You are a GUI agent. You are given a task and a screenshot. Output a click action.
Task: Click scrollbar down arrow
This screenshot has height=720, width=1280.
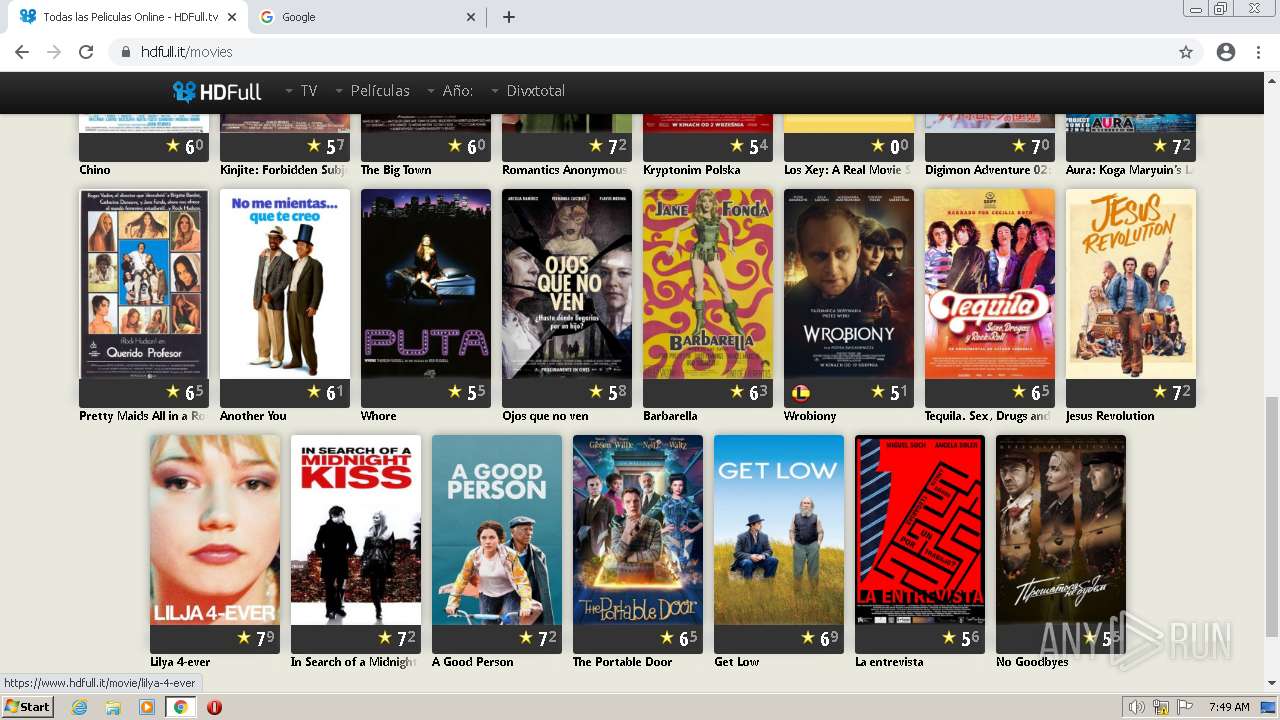1271,683
